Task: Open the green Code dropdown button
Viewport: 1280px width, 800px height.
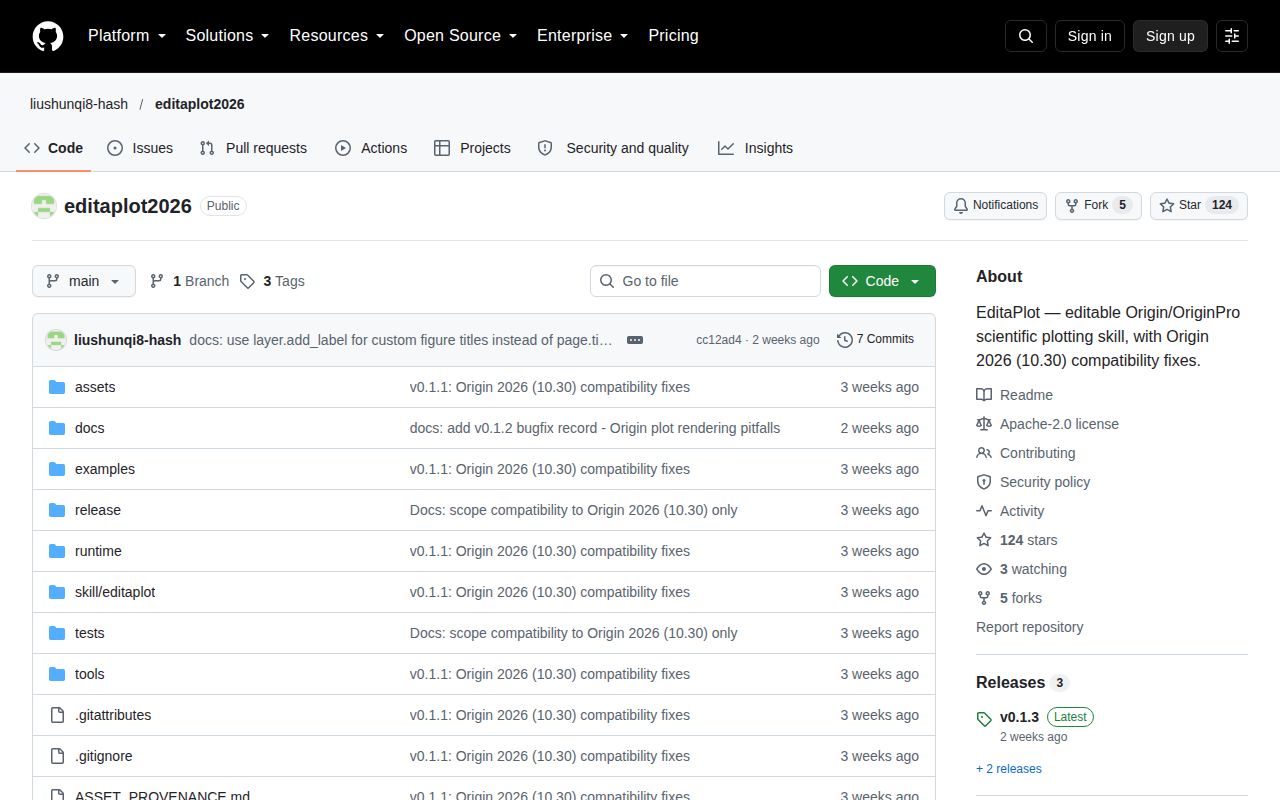Action: pyautogui.click(x=882, y=281)
